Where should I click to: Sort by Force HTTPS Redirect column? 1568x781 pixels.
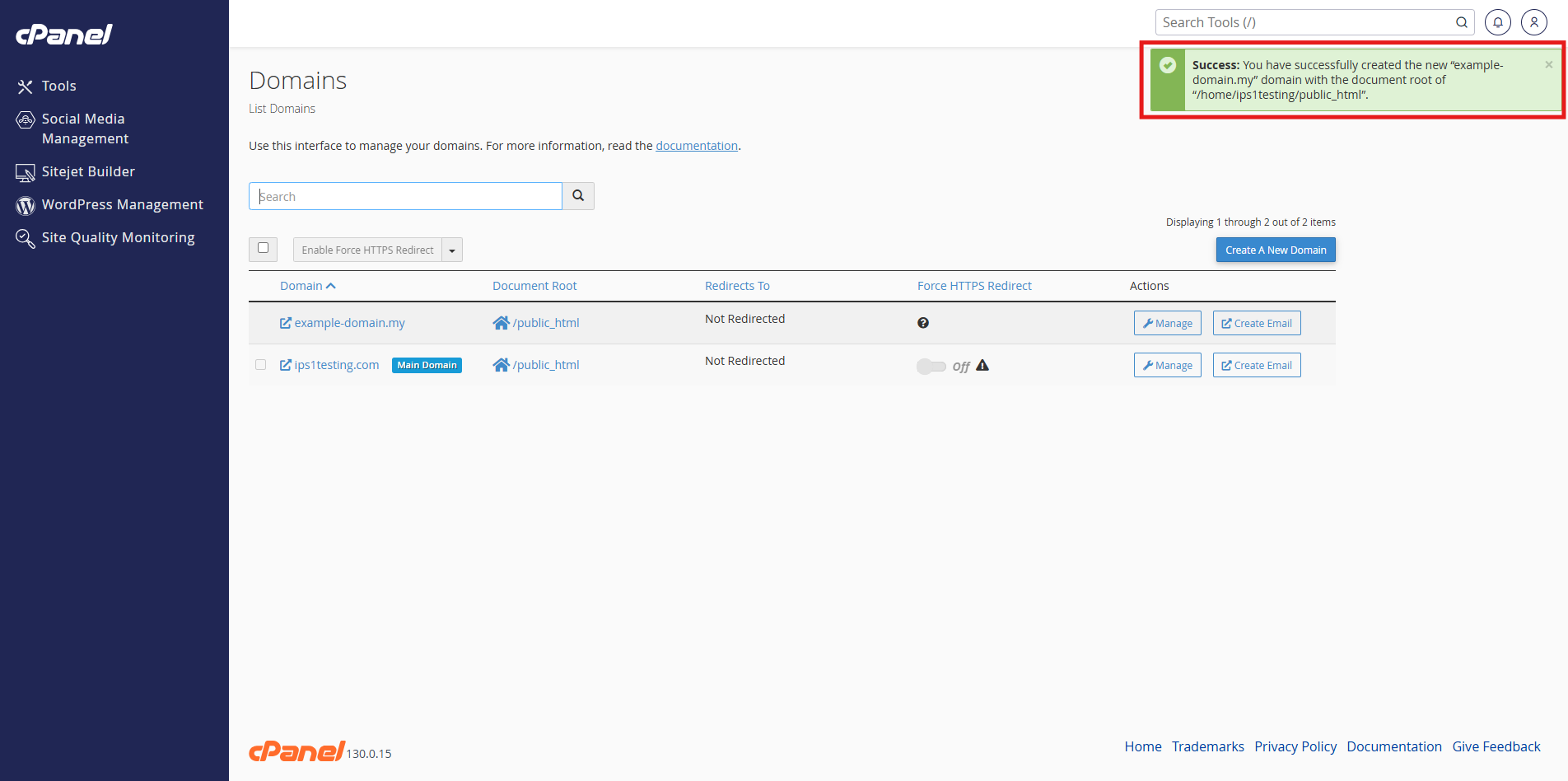(x=974, y=286)
